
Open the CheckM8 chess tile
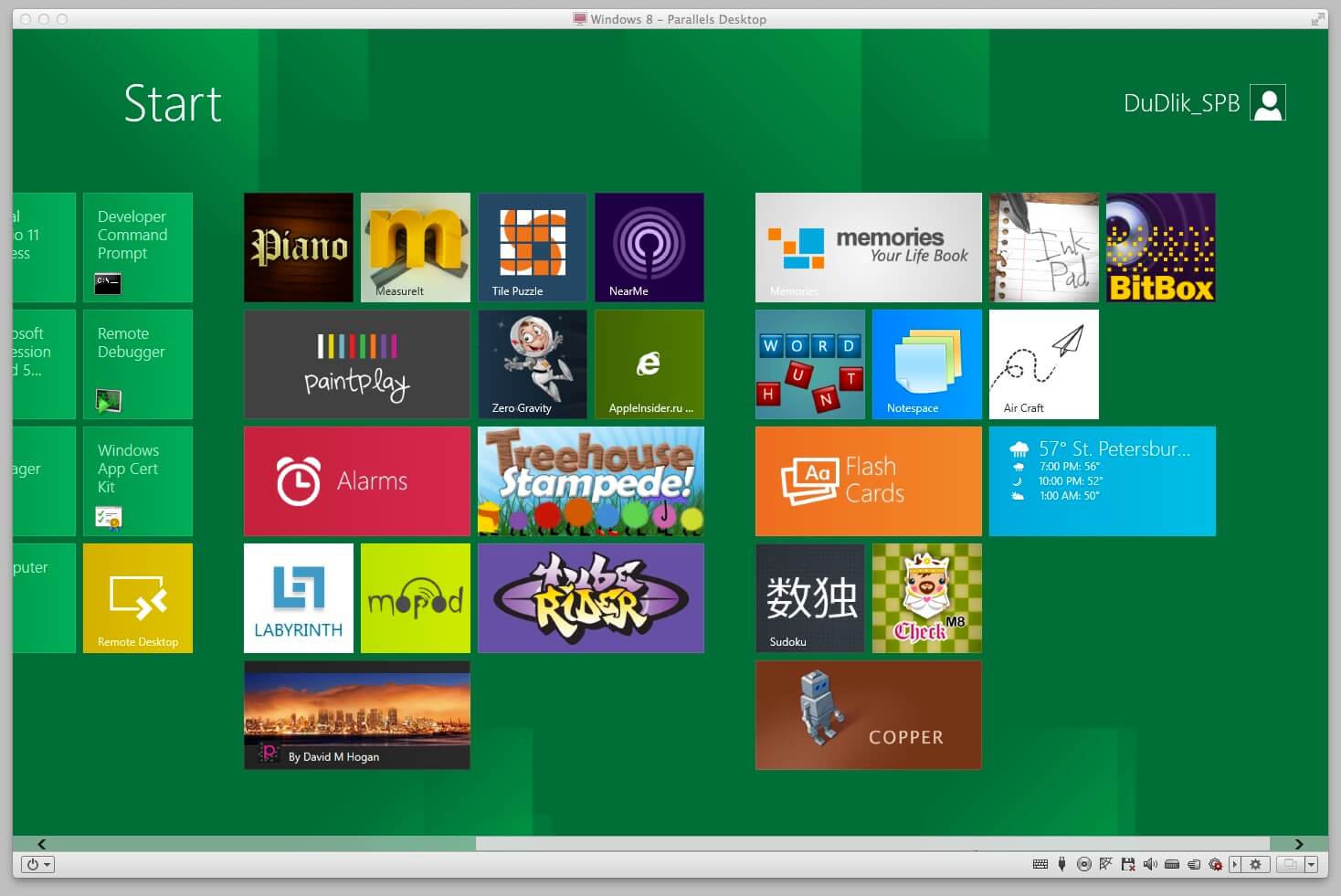pos(927,598)
